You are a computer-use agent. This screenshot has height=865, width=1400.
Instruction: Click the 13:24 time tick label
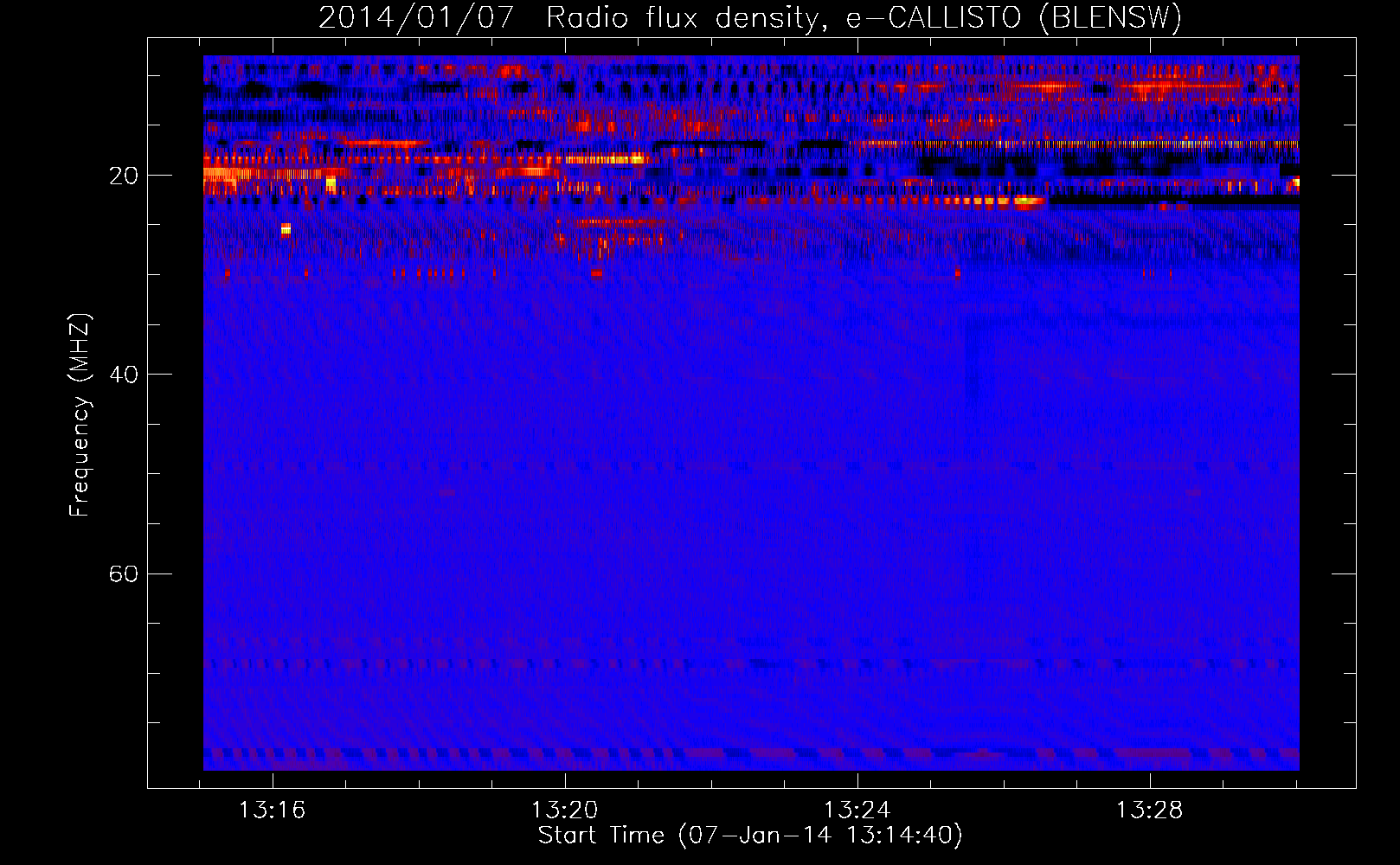click(x=857, y=810)
